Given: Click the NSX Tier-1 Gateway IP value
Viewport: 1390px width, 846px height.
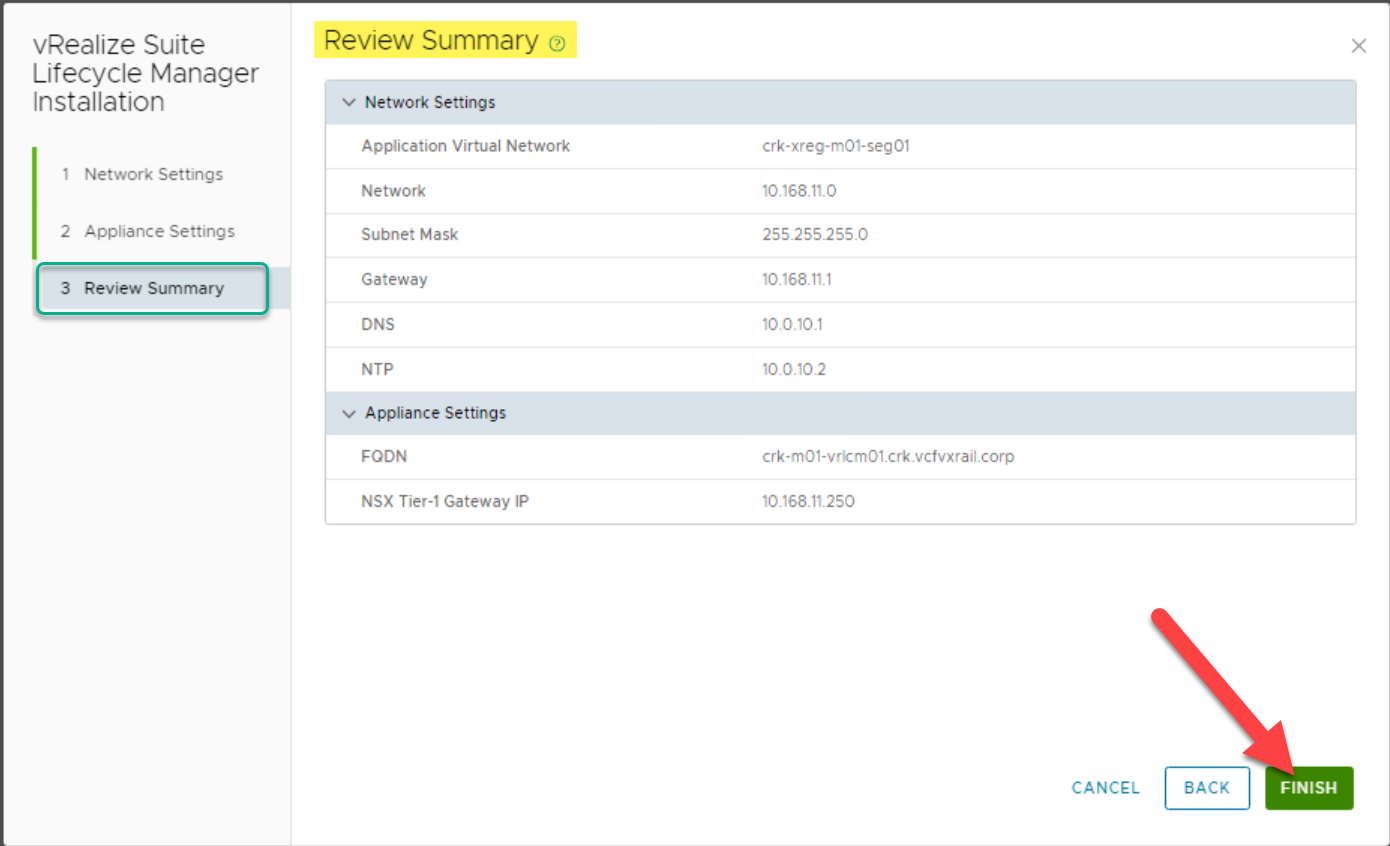Looking at the screenshot, I should [x=808, y=501].
